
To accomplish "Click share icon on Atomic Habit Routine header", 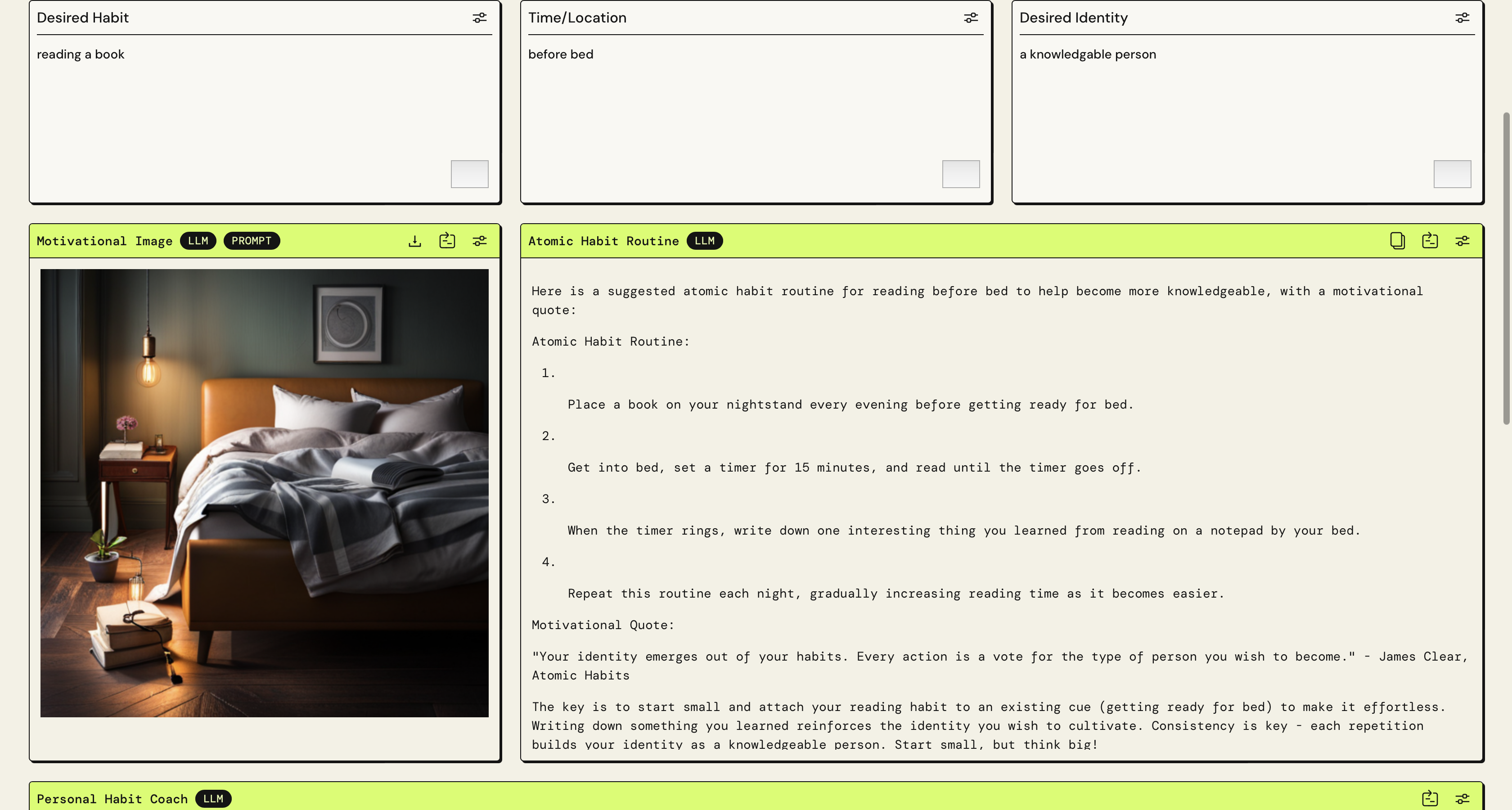I will point(1430,241).
